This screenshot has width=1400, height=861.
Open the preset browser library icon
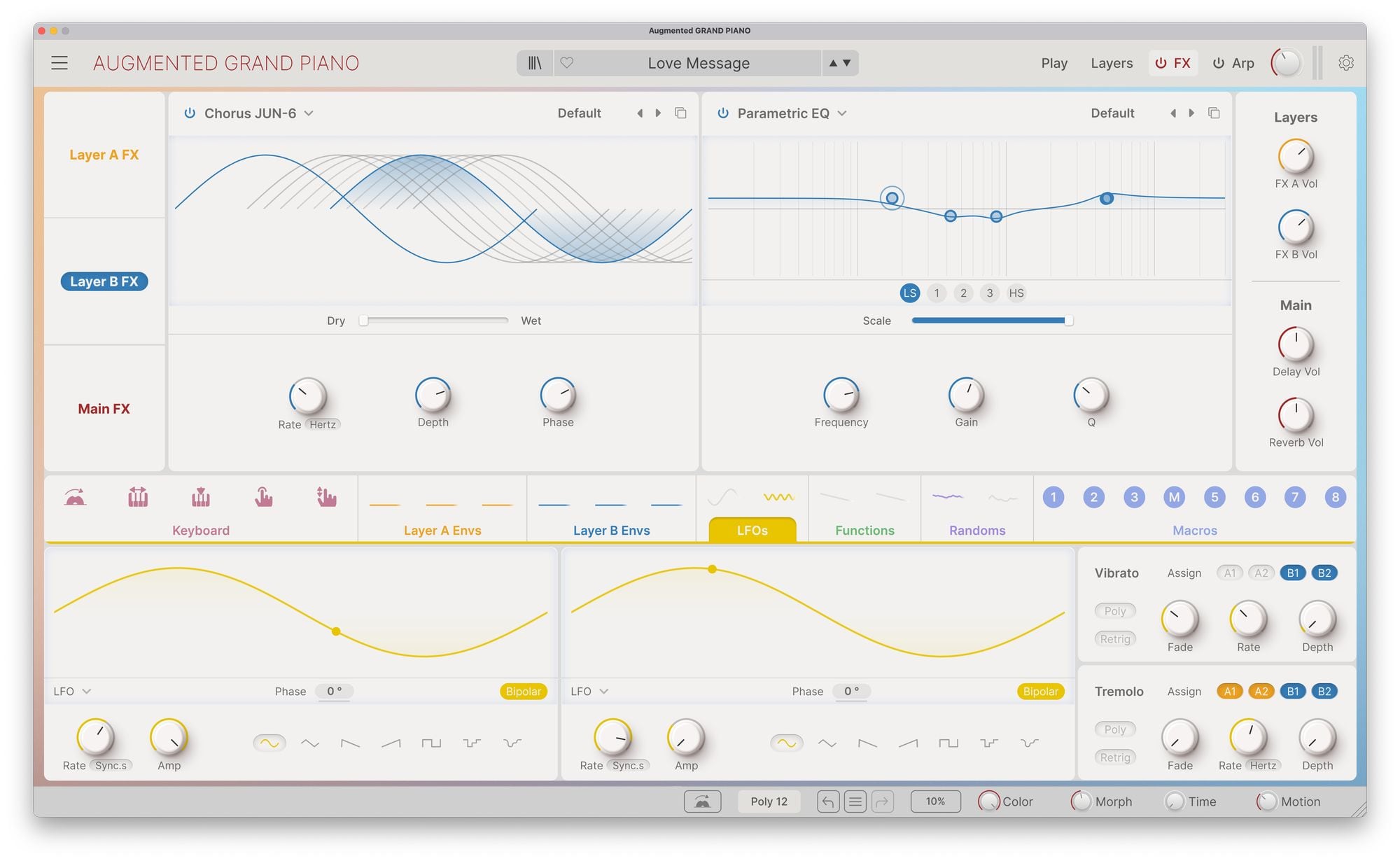coord(535,63)
